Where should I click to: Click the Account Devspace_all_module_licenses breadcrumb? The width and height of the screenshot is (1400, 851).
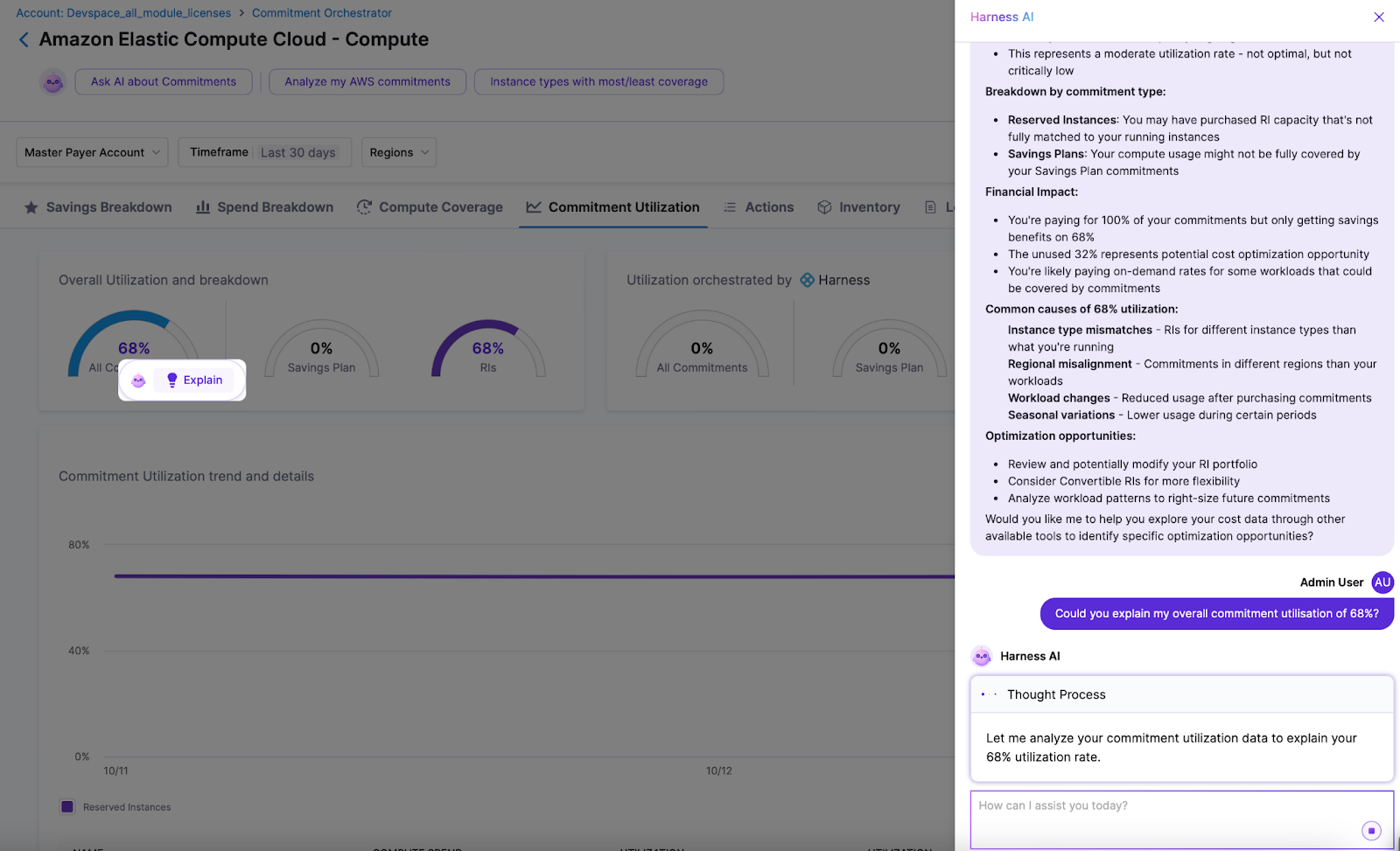click(123, 13)
